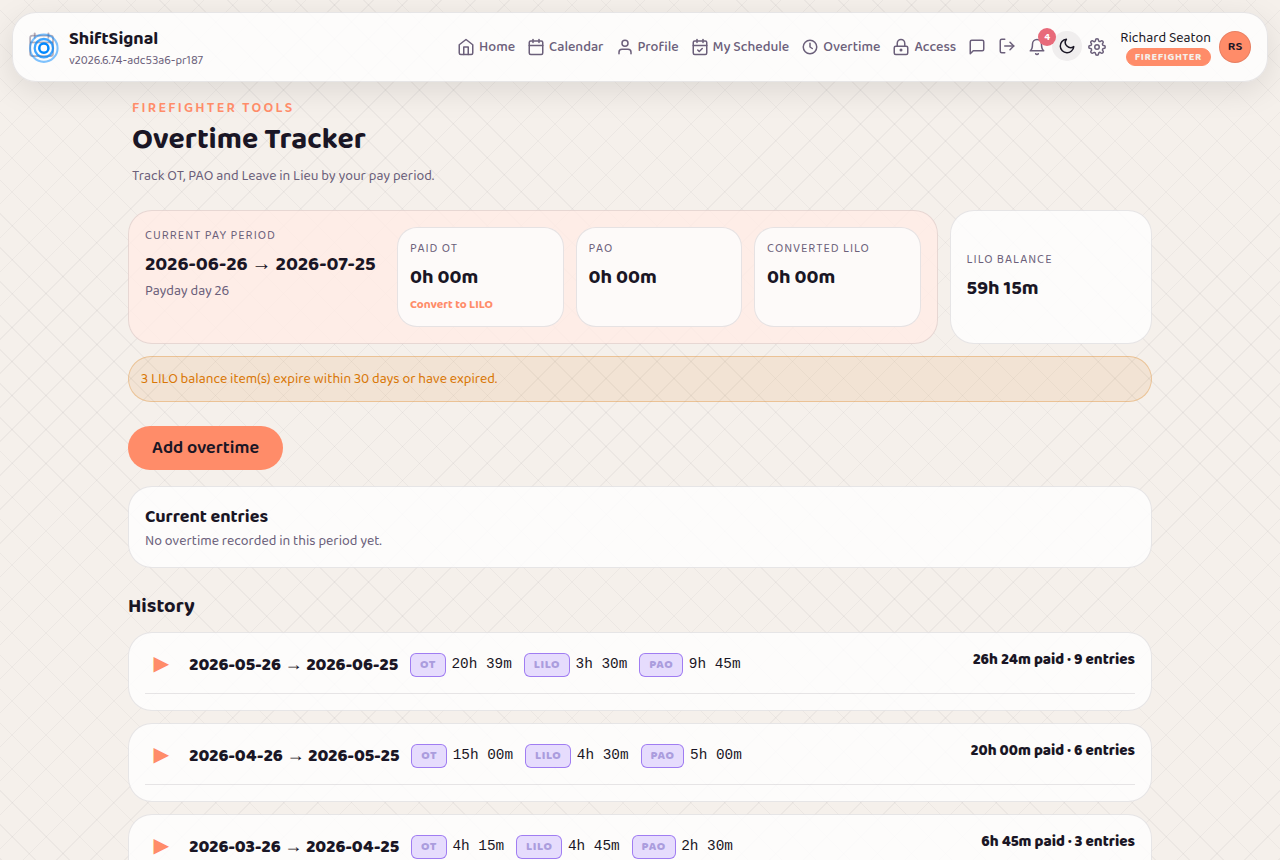This screenshot has width=1280, height=860.
Task: Click the Add overtime button
Action: (205, 448)
